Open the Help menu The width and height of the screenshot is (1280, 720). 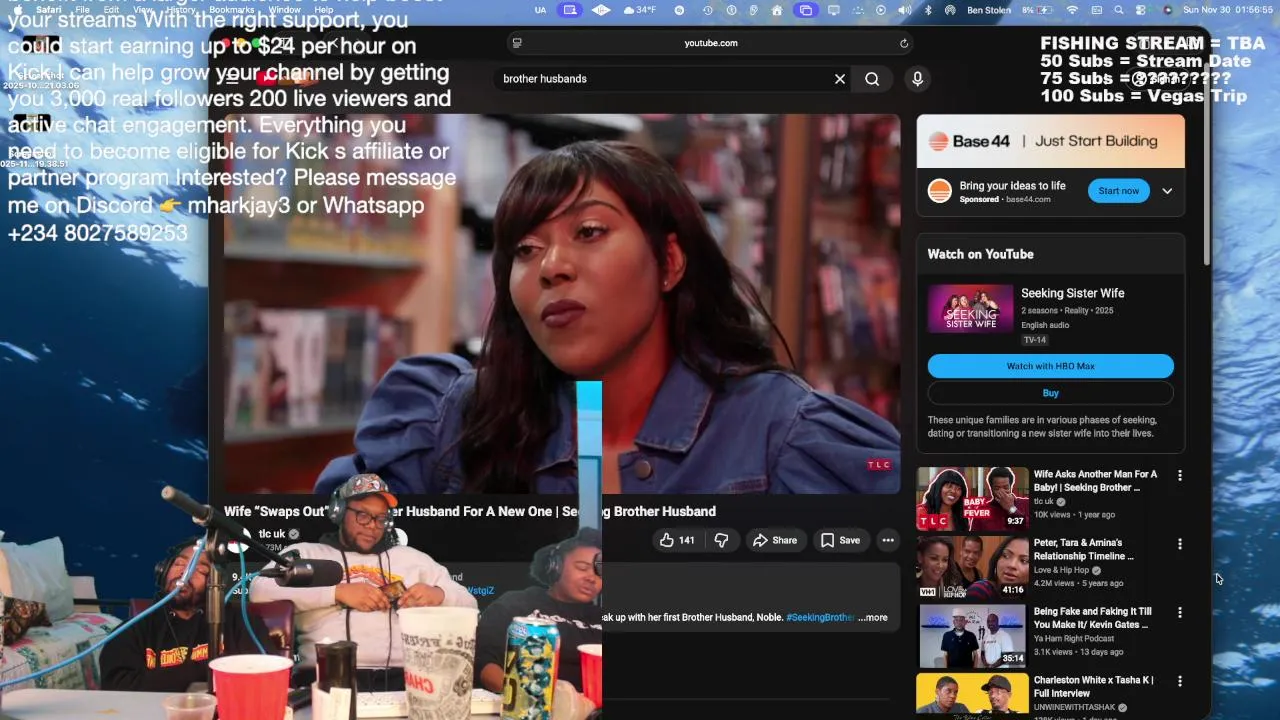click(324, 10)
